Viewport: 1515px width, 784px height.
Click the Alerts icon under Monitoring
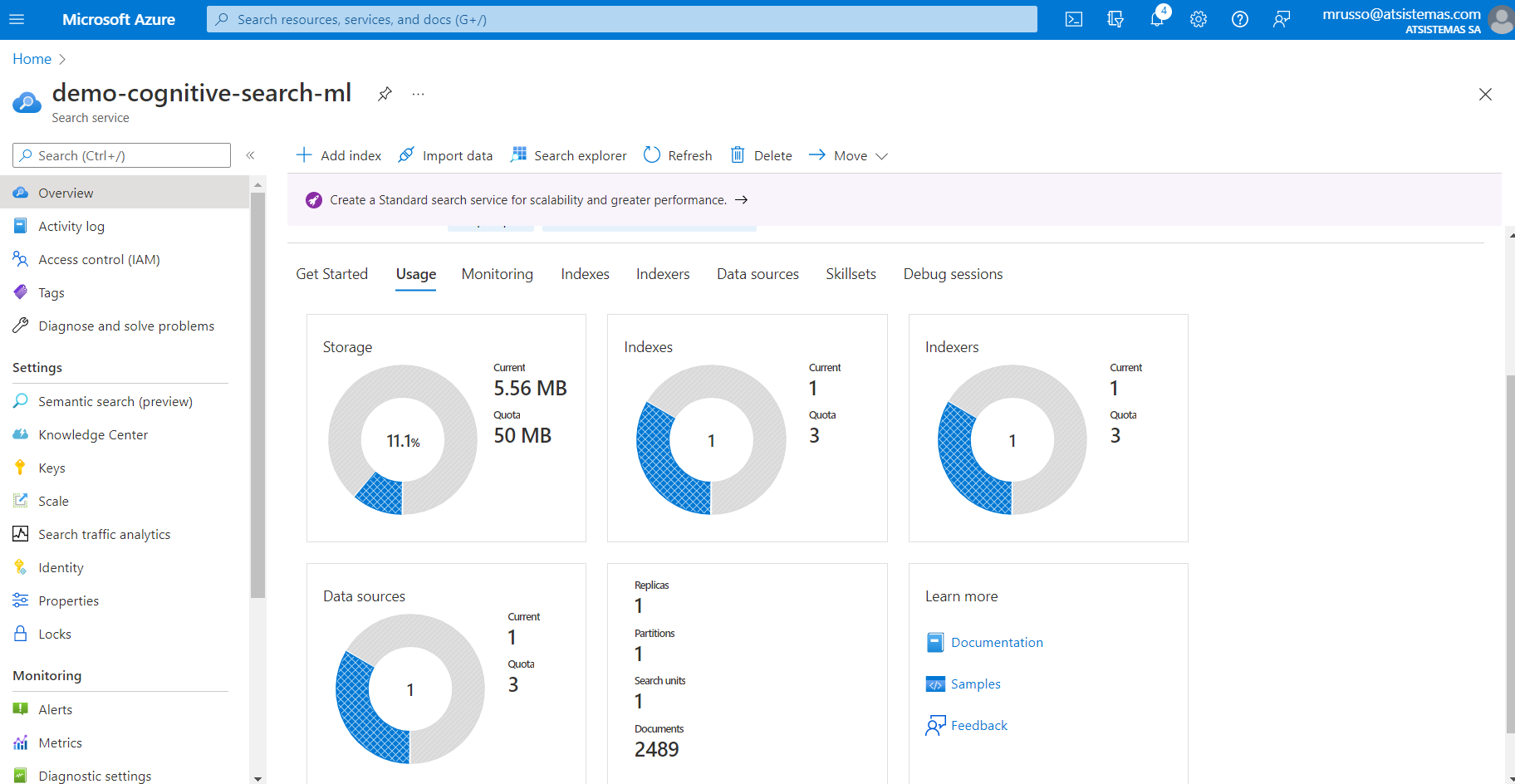21,709
